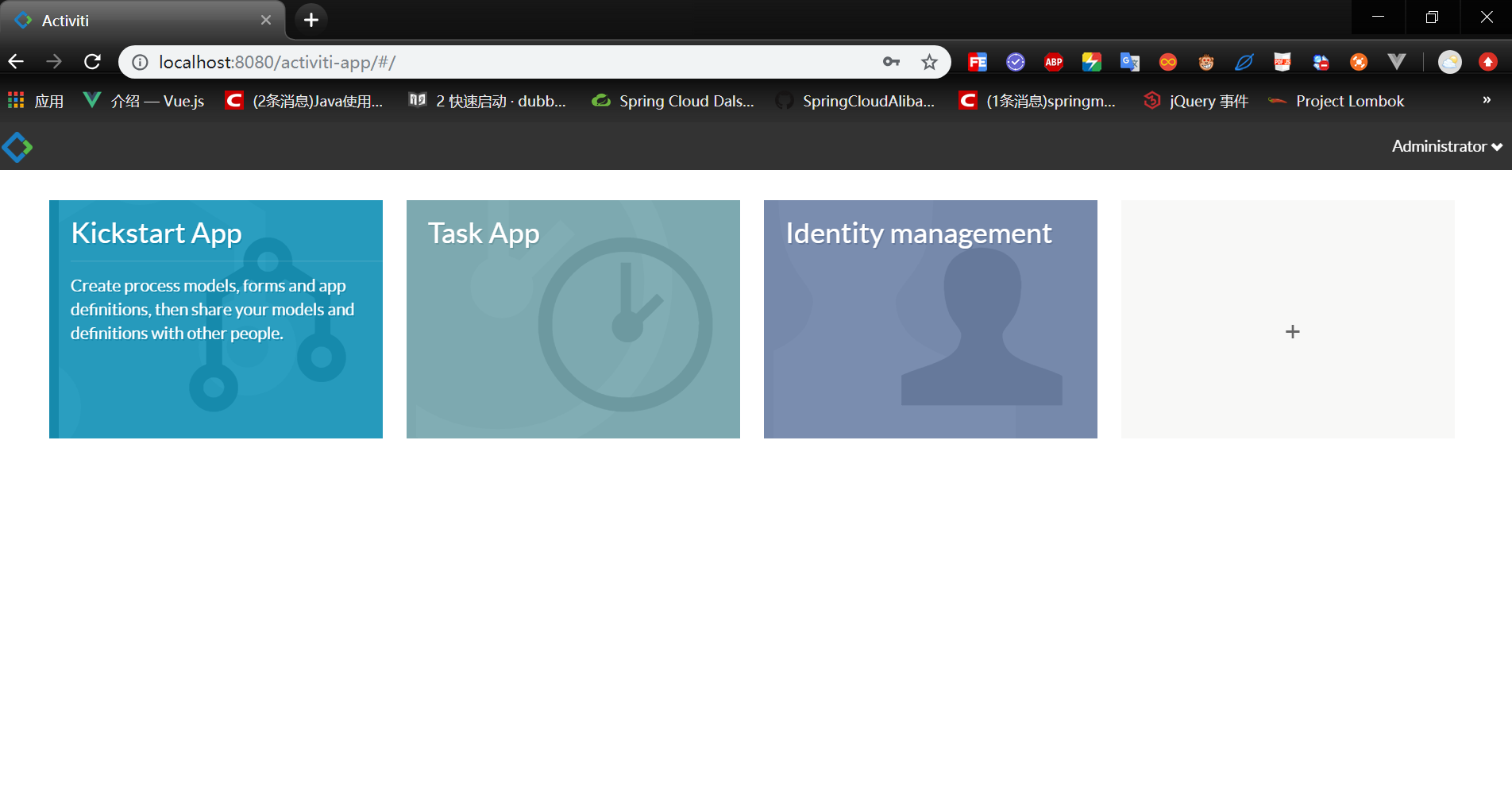Click the browser forward arrow
This screenshot has height=807, width=1512.
pos(54,62)
